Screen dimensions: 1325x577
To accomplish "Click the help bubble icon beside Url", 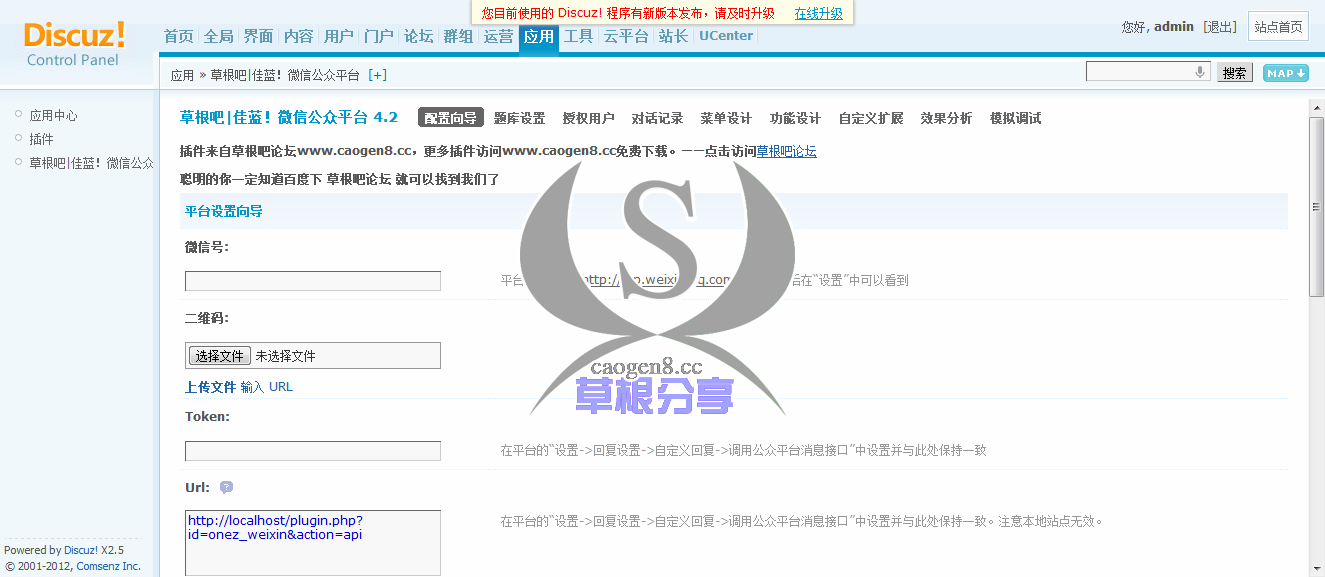I will (226, 488).
